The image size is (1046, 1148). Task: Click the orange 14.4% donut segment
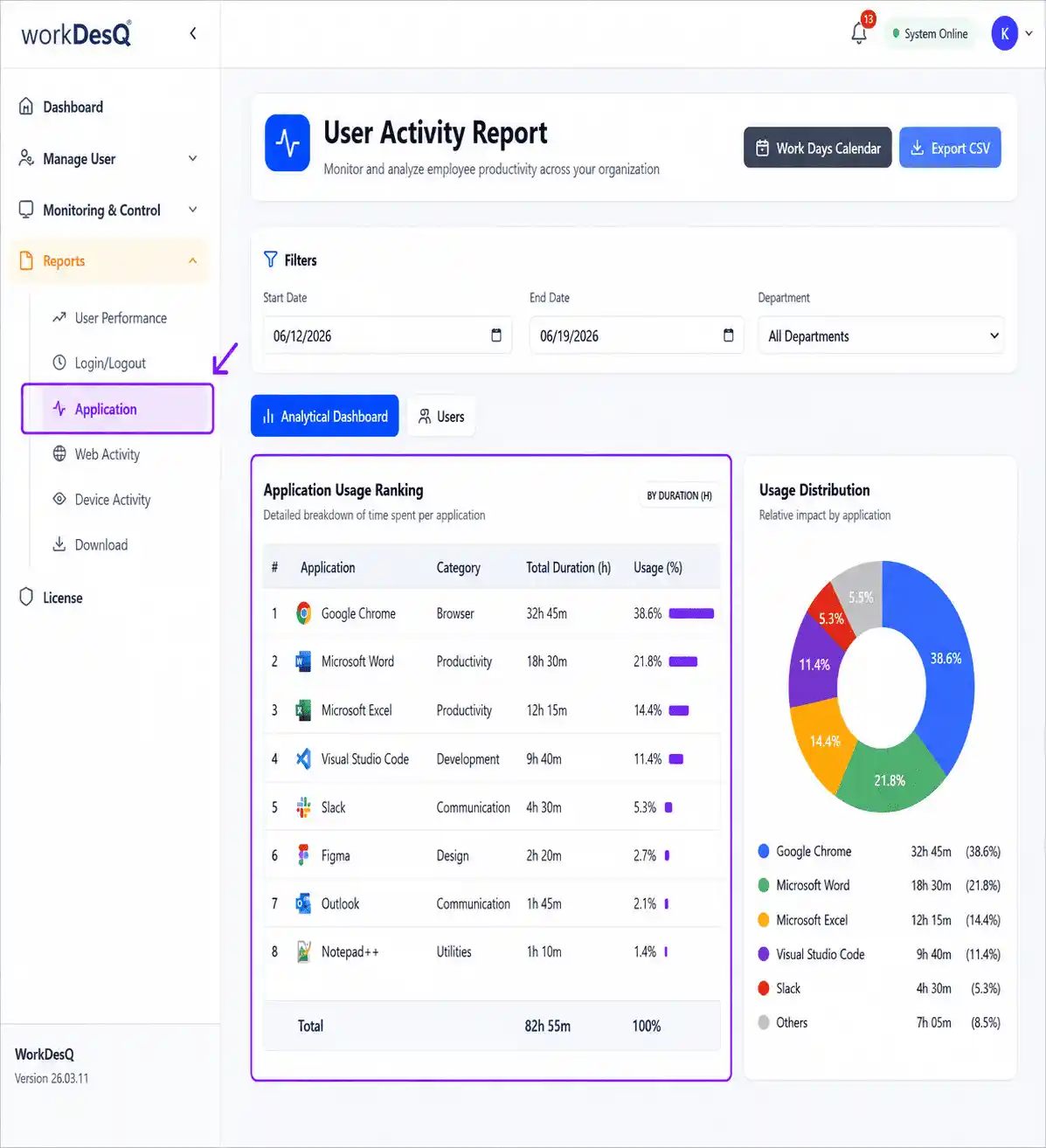click(x=823, y=741)
